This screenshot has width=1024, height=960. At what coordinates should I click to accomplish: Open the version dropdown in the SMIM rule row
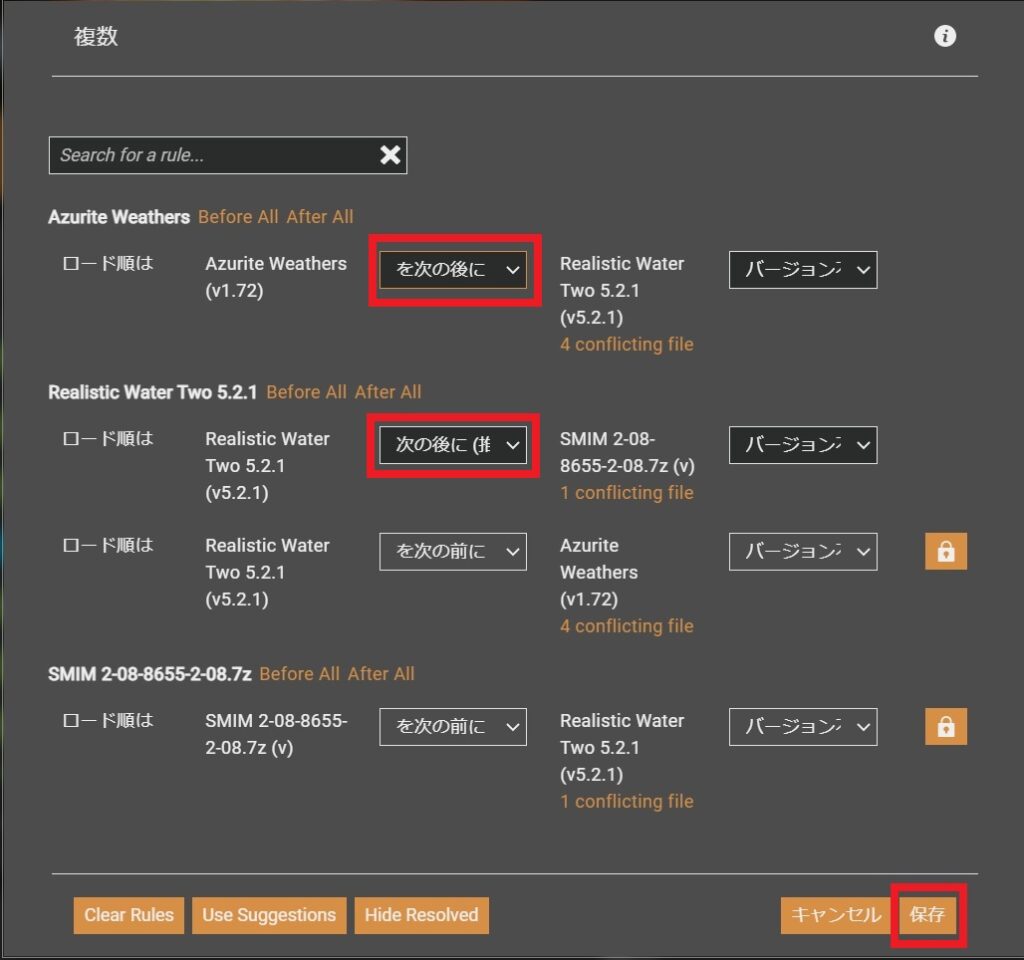[803, 726]
